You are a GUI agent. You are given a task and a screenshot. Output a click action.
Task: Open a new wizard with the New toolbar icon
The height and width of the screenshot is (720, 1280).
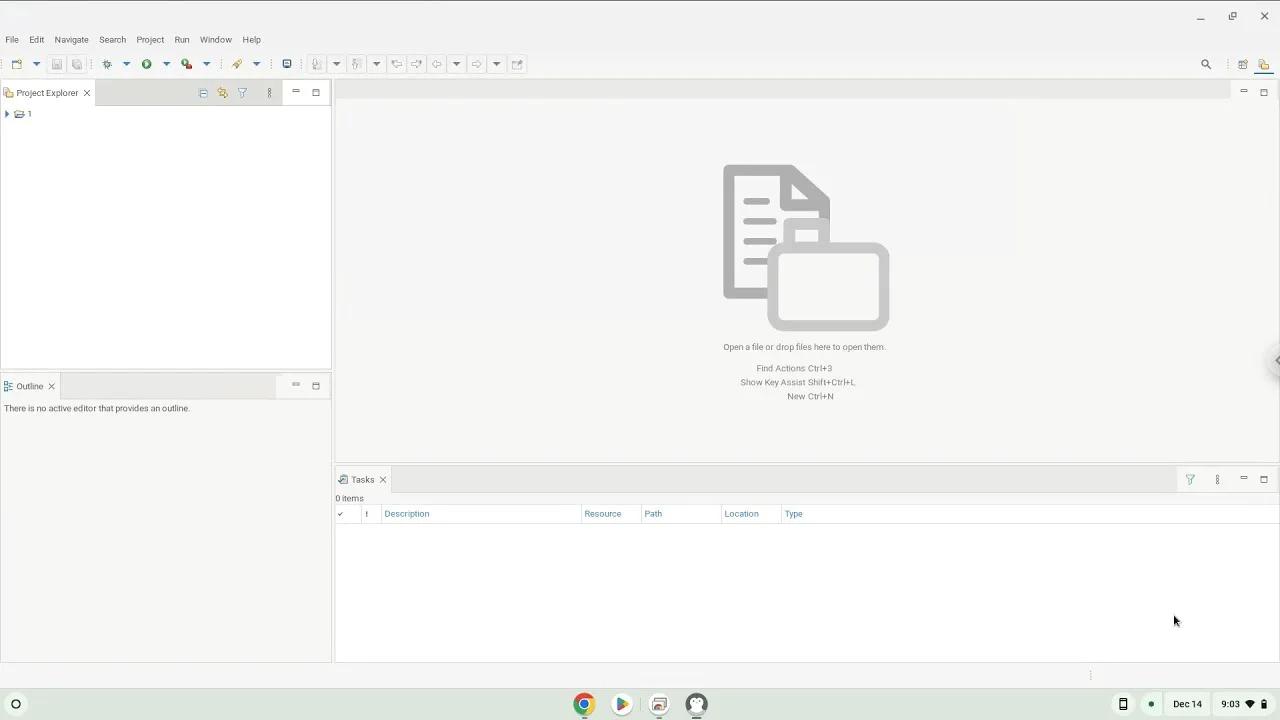[16, 64]
